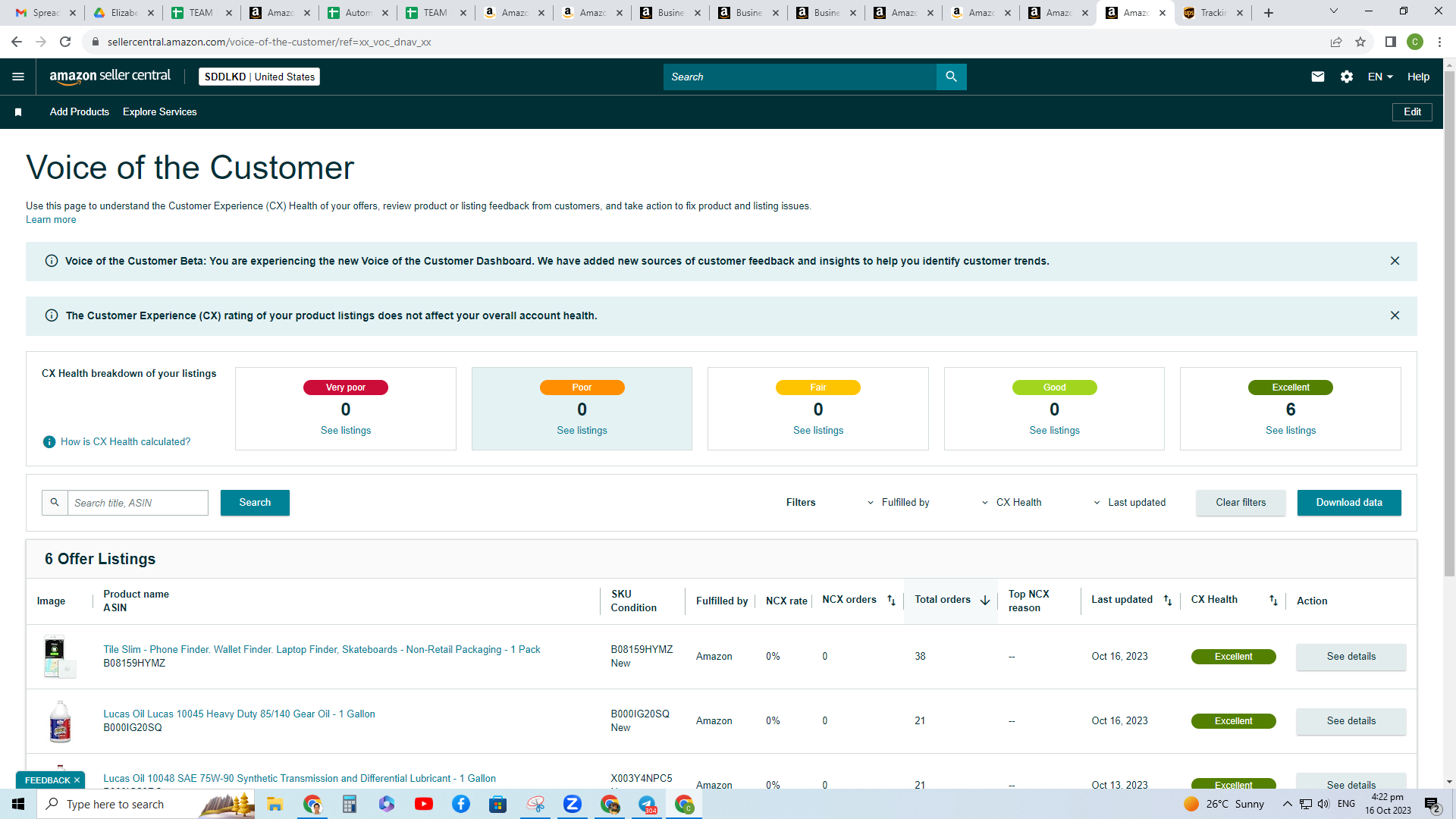The height and width of the screenshot is (819, 1456).
Task: Expand the CX Health filter dropdown
Action: 1012,503
